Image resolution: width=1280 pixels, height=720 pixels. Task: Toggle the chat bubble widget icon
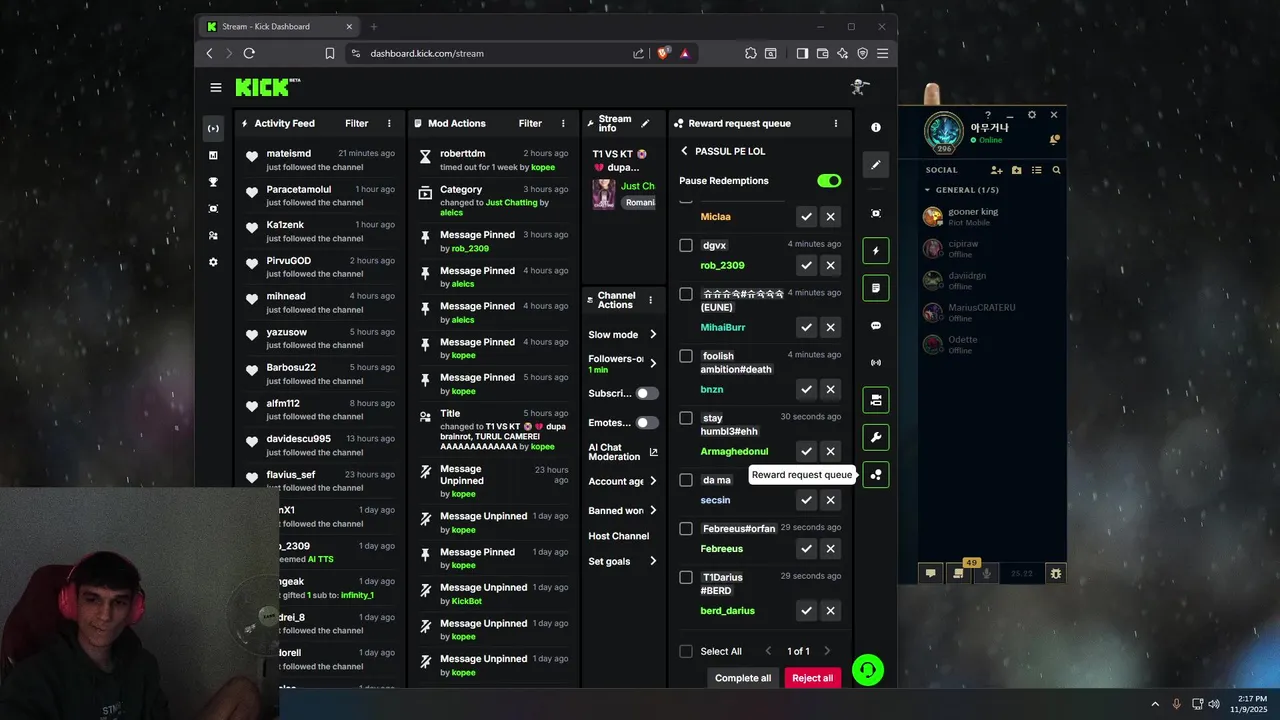coord(876,326)
